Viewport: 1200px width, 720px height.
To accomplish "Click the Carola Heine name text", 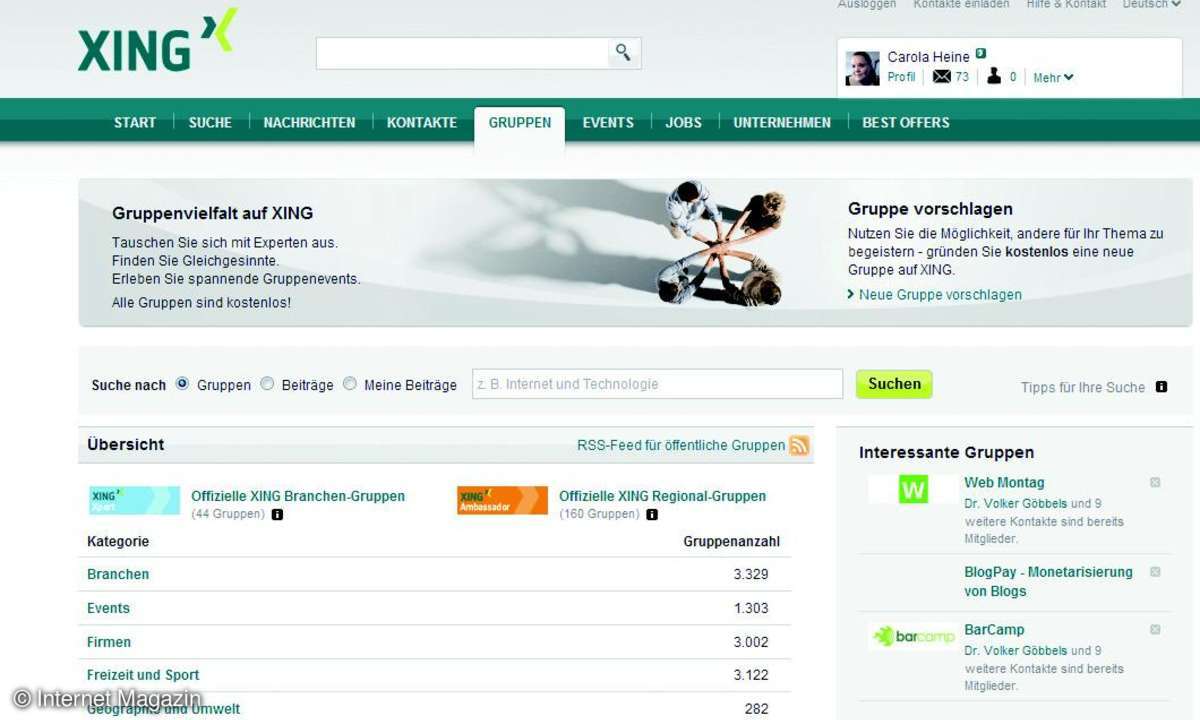I will (x=929, y=57).
